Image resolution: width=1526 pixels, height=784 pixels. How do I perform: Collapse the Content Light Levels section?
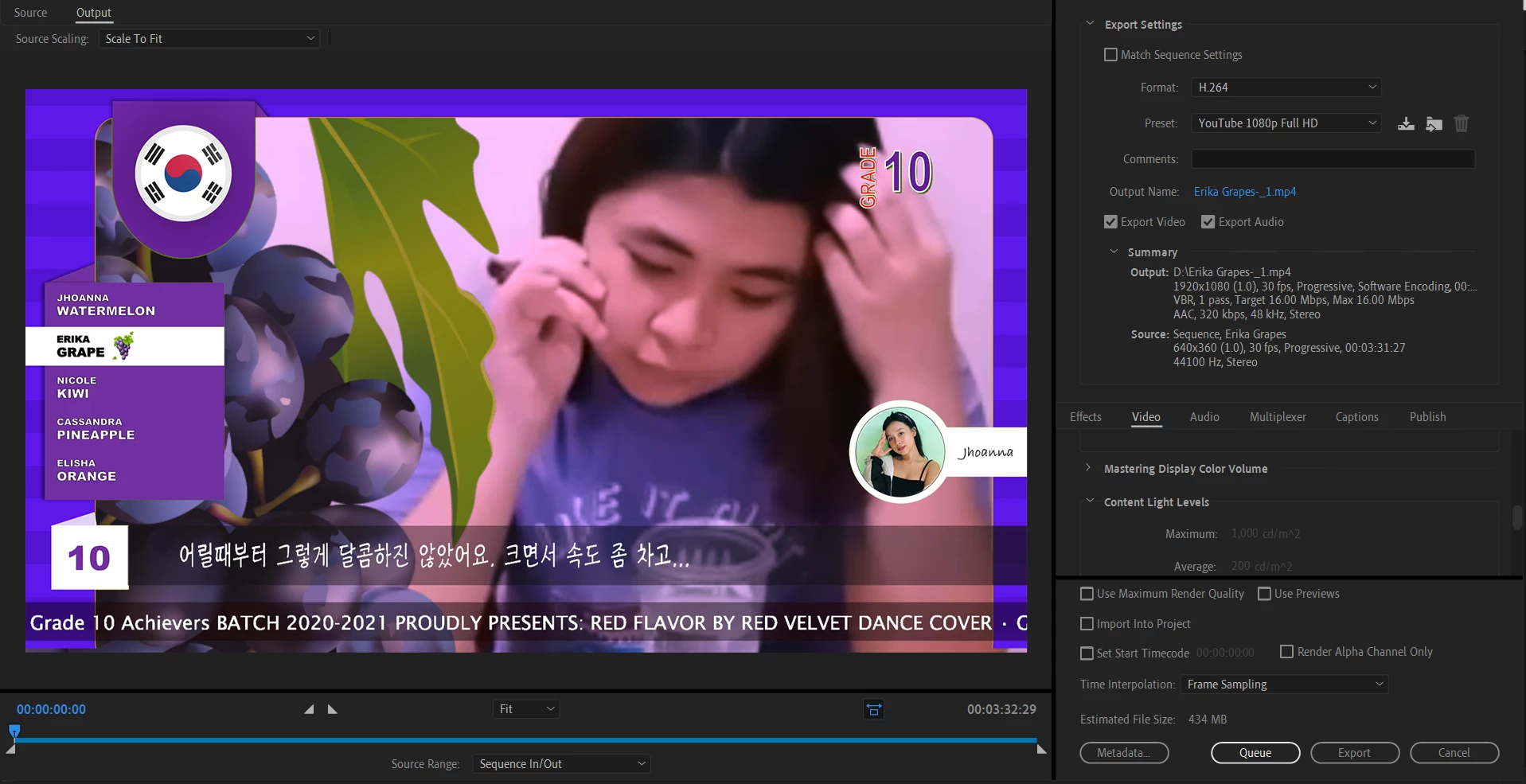[1090, 501]
